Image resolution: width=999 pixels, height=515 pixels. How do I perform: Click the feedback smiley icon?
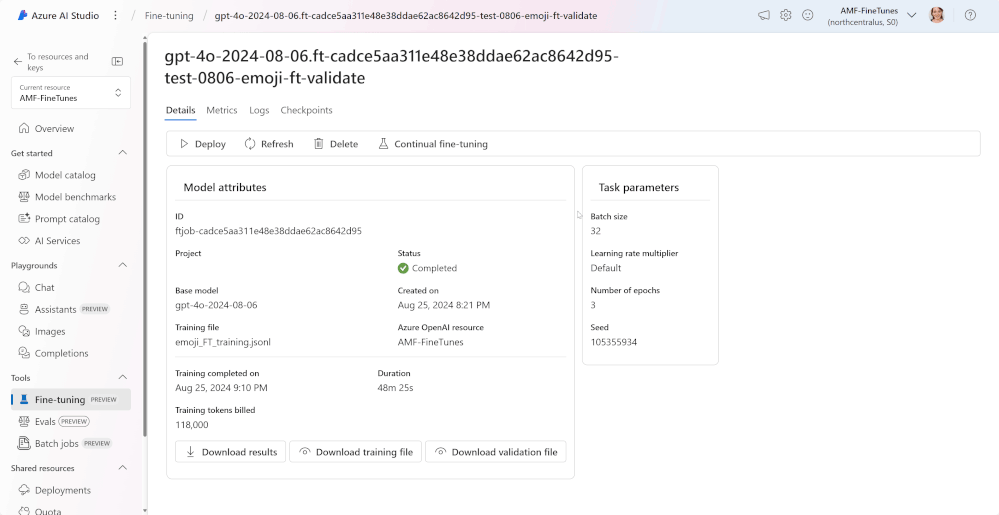pos(807,15)
